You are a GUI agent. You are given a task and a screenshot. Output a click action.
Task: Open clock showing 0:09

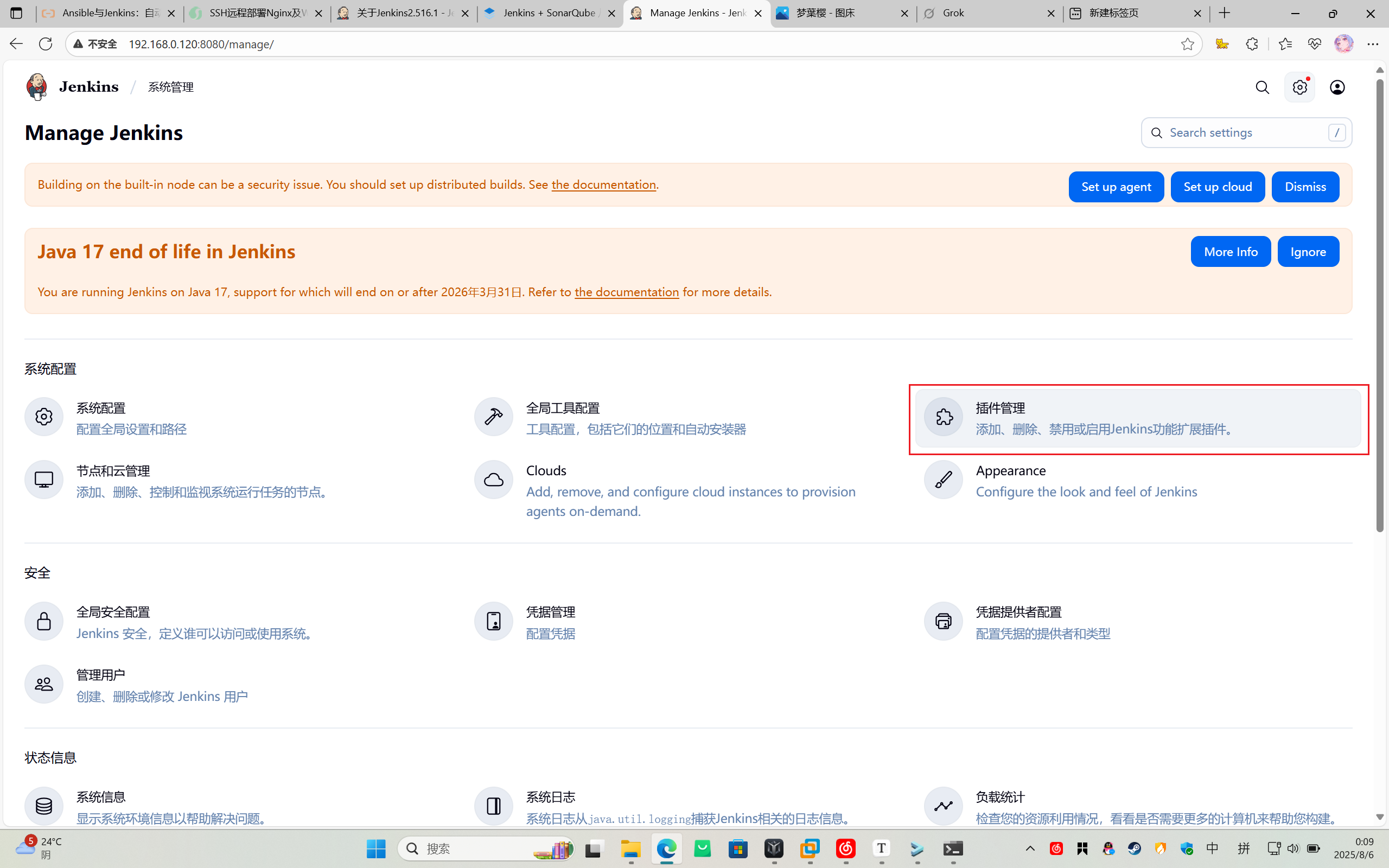coord(1354,848)
